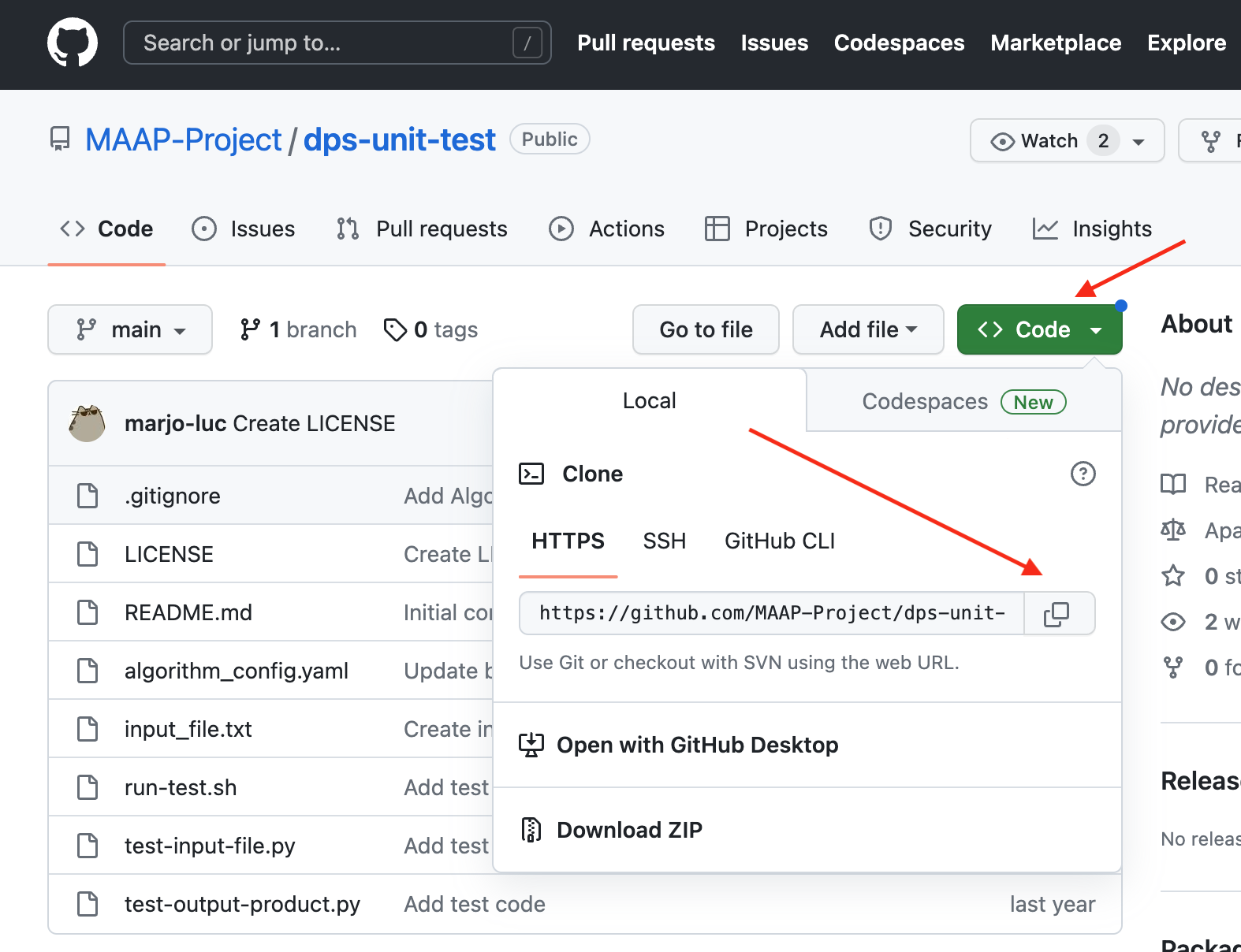The width and height of the screenshot is (1241, 952).
Task: Select the SSH clone option
Action: (x=664, y=541)
